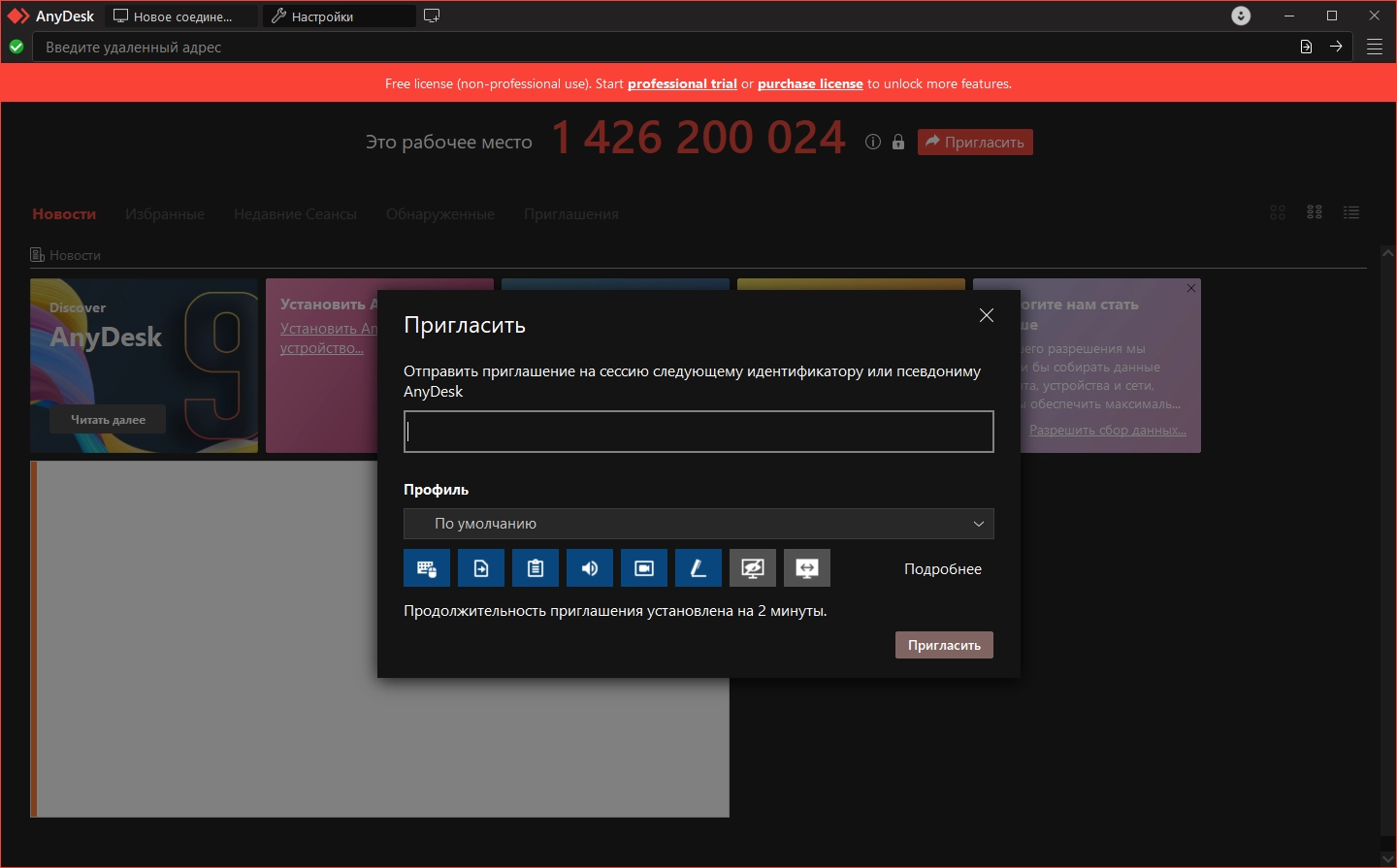Image resolution: width=1397 pixels, height=868 pixels.
Task: Click the round download arrow icon
Action: 1241,16
